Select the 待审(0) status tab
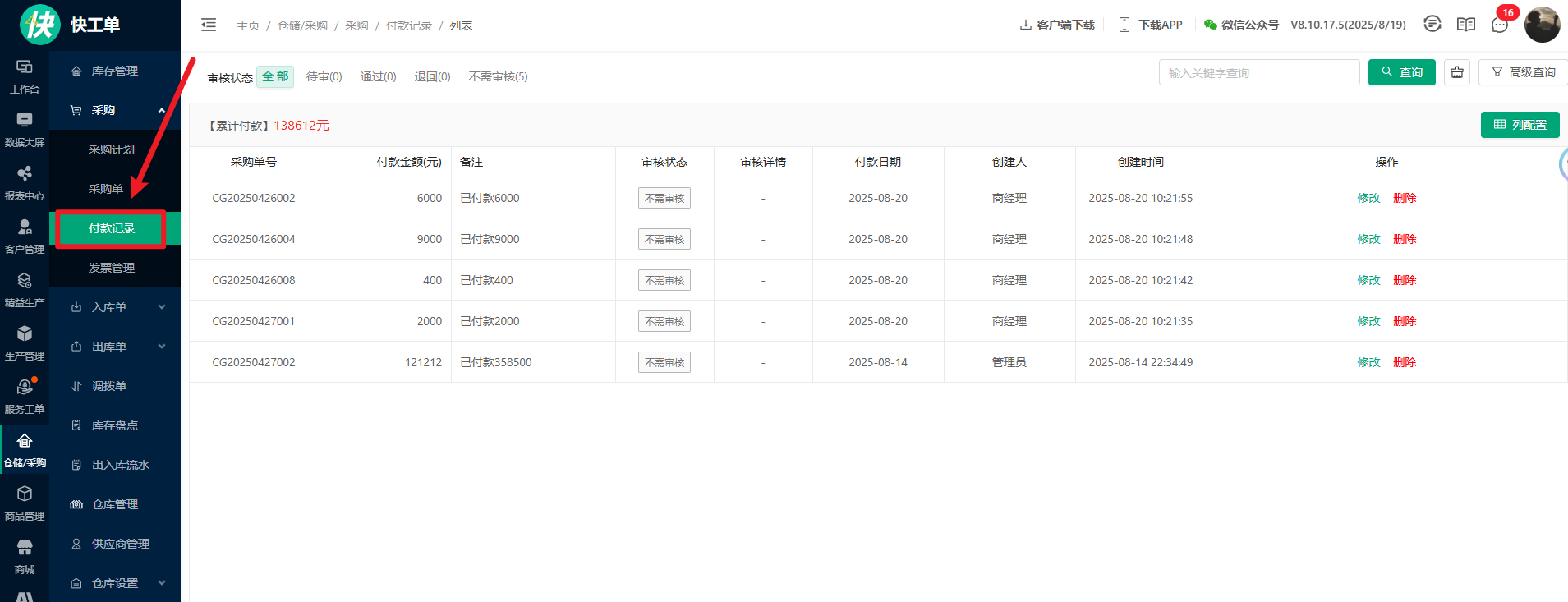Image resolution: width=1568 pixels, height=602 pixels. pos(324,76)
